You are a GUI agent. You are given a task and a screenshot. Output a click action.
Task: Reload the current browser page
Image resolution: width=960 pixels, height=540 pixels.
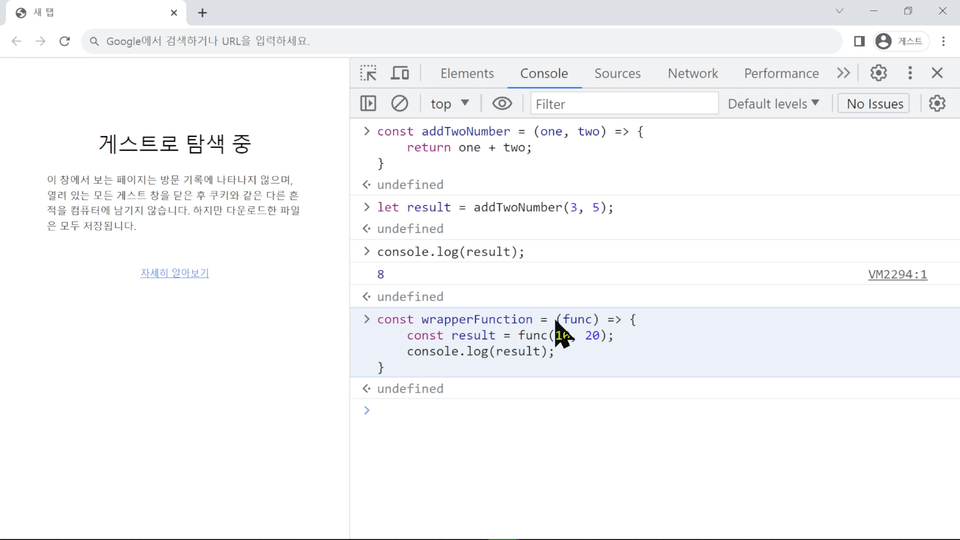point(64,41)
